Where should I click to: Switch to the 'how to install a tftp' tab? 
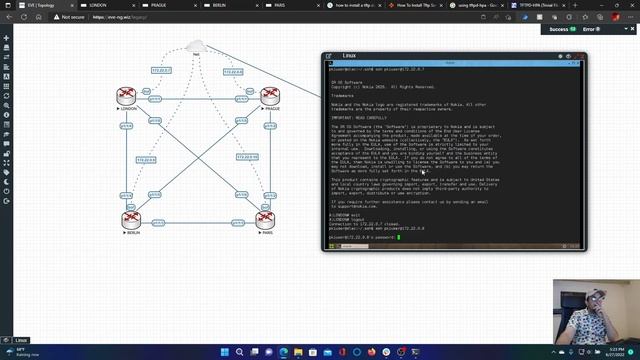(353, 5)
